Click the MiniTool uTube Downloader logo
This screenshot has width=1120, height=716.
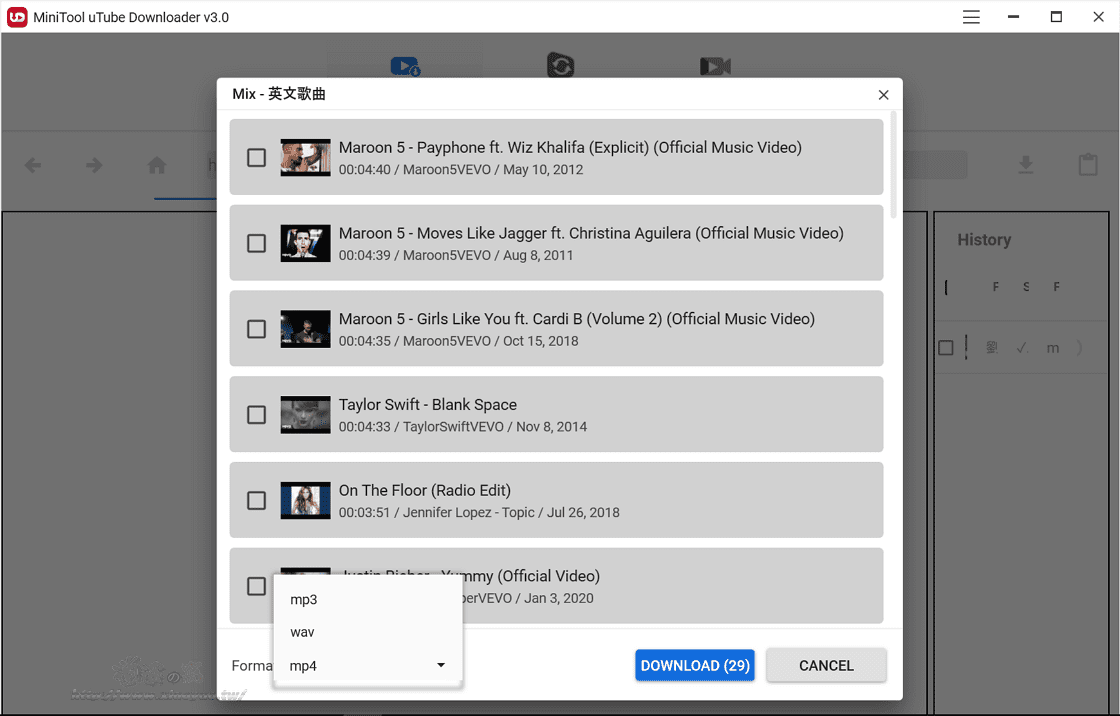coord(17,17)
